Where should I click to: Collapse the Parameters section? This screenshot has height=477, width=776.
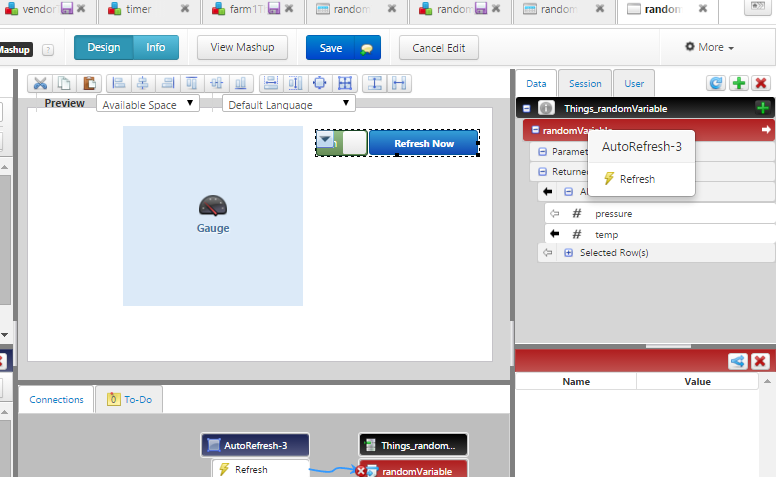pyautogui.click(x=542, y=151)
